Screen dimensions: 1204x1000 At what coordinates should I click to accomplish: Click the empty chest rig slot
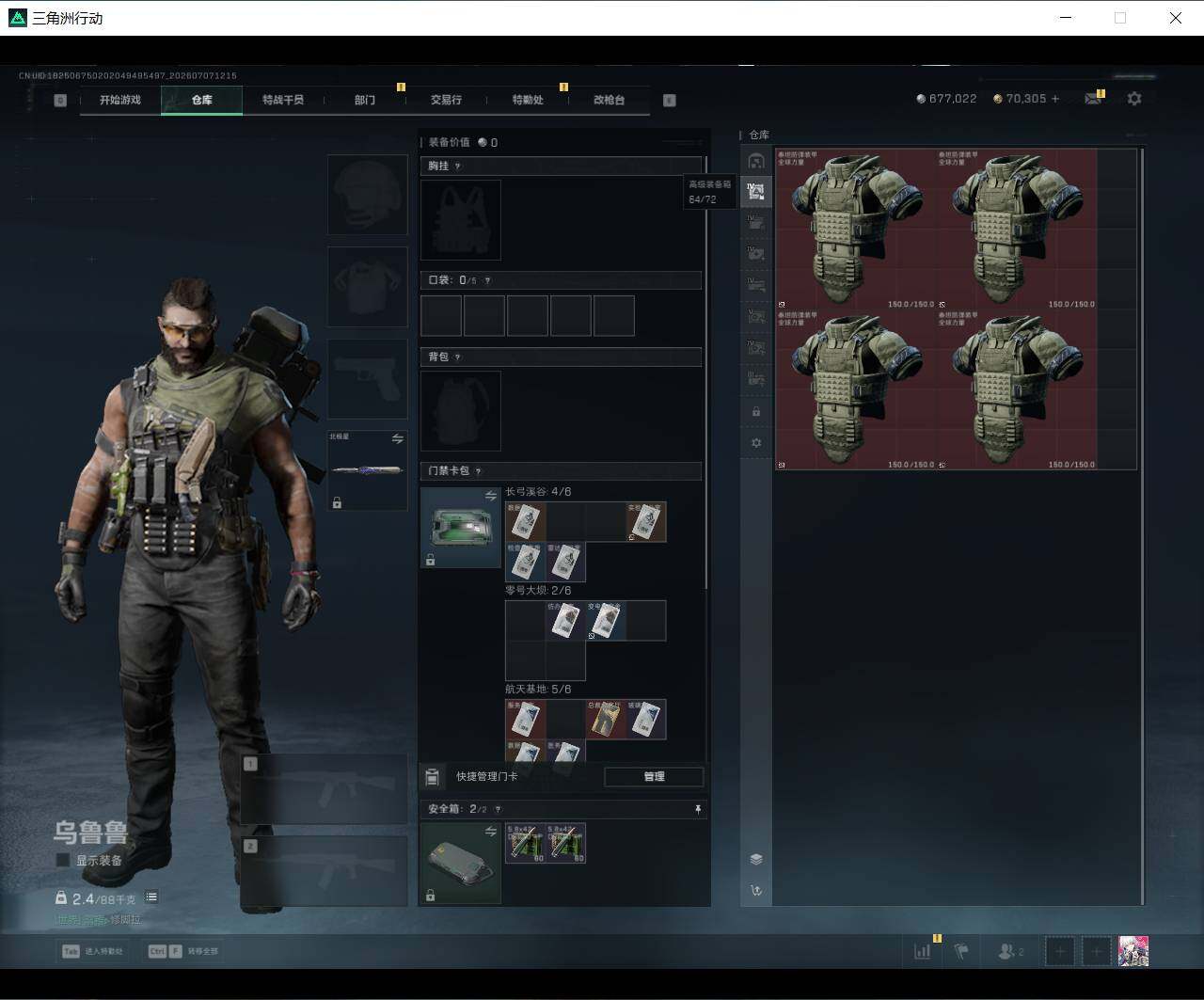[x=461, y=220]
